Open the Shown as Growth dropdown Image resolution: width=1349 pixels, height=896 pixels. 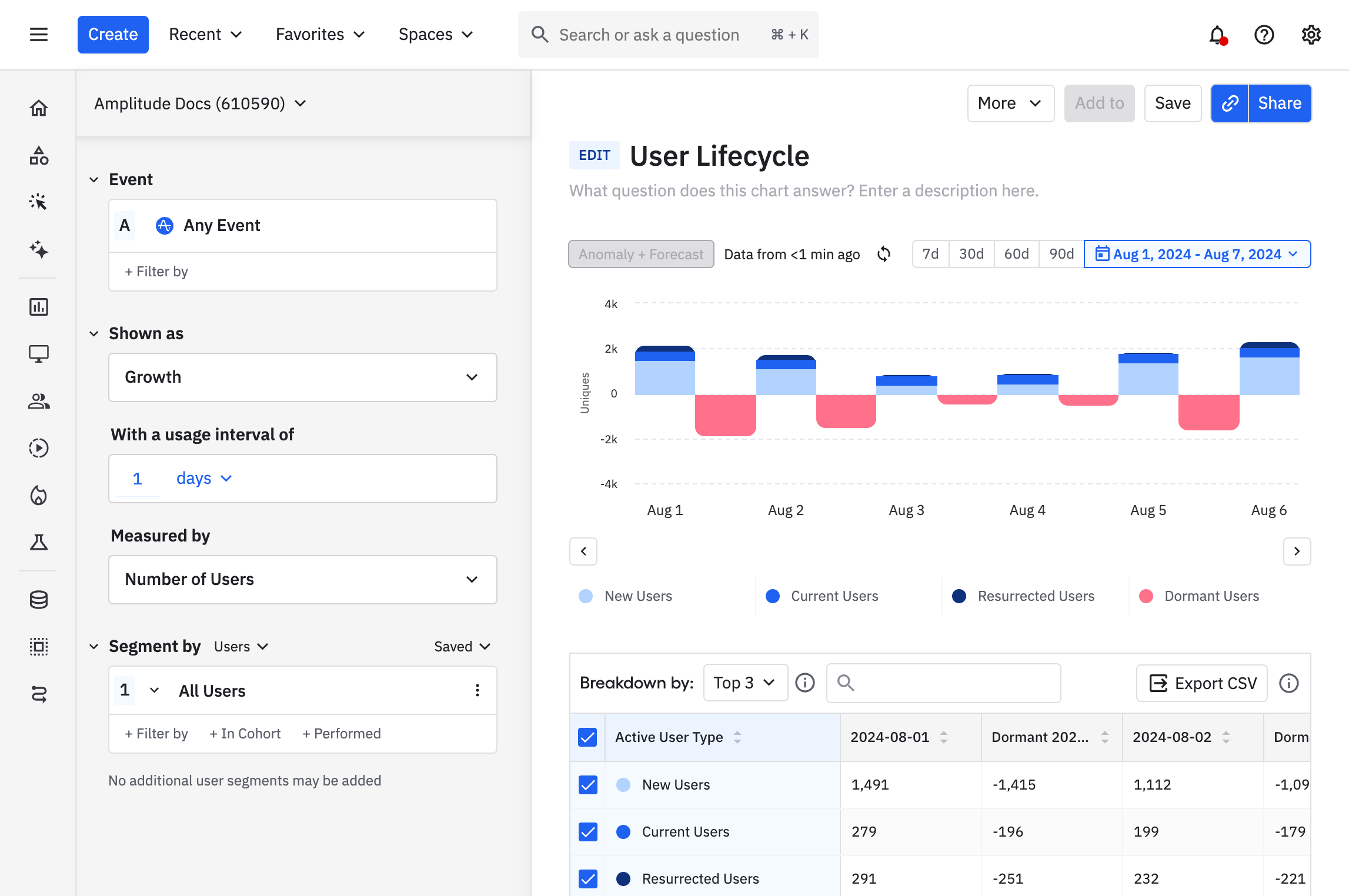pyautogui.click(x=302, y=377)
